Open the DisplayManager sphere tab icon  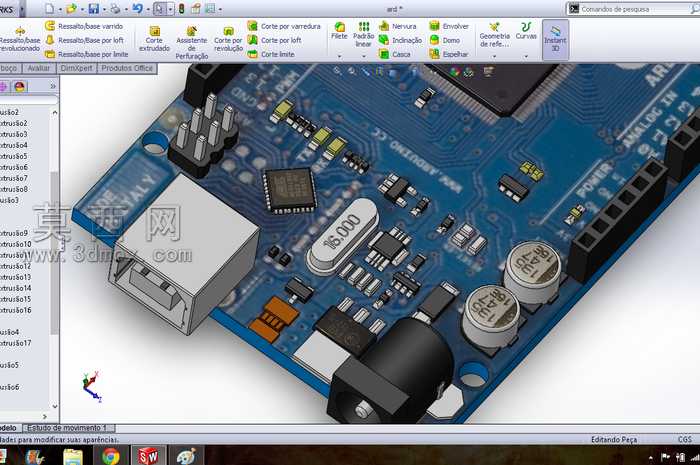[20, 87]
